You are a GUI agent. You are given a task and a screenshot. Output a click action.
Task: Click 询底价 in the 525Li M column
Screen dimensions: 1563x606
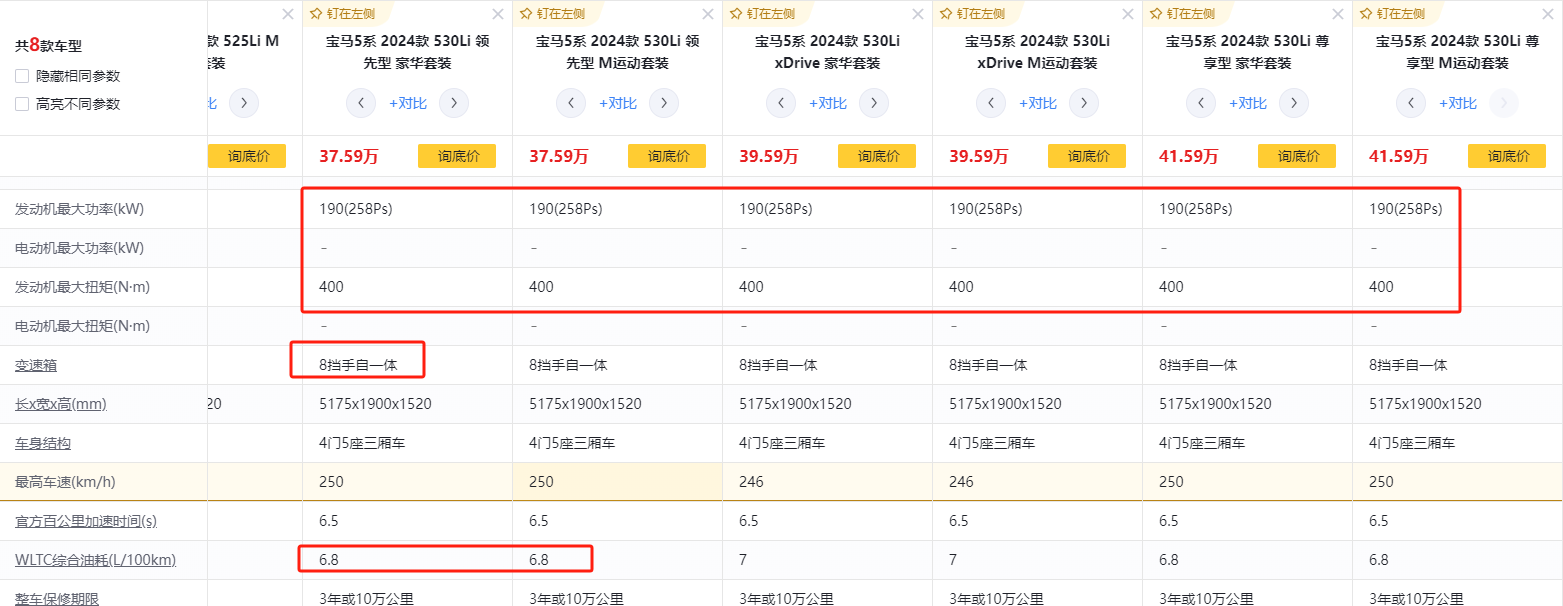coord(247,156)
